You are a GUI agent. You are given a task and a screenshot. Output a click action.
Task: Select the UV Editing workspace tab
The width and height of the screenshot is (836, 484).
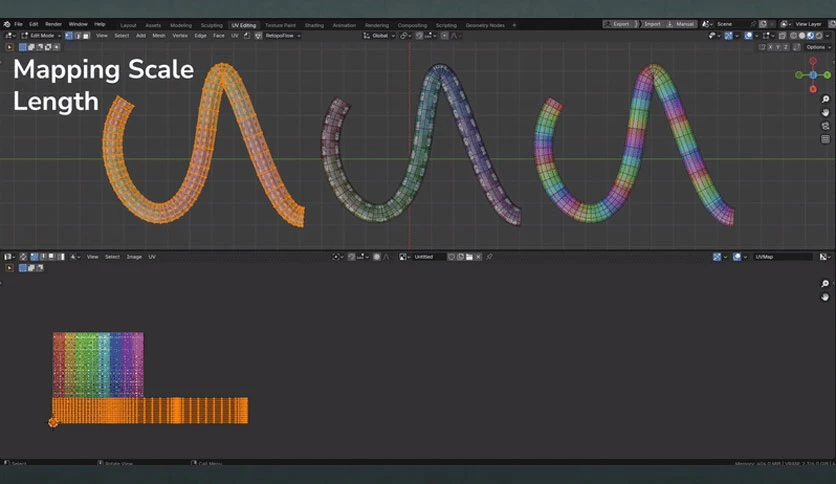click(x=244, y=26)
